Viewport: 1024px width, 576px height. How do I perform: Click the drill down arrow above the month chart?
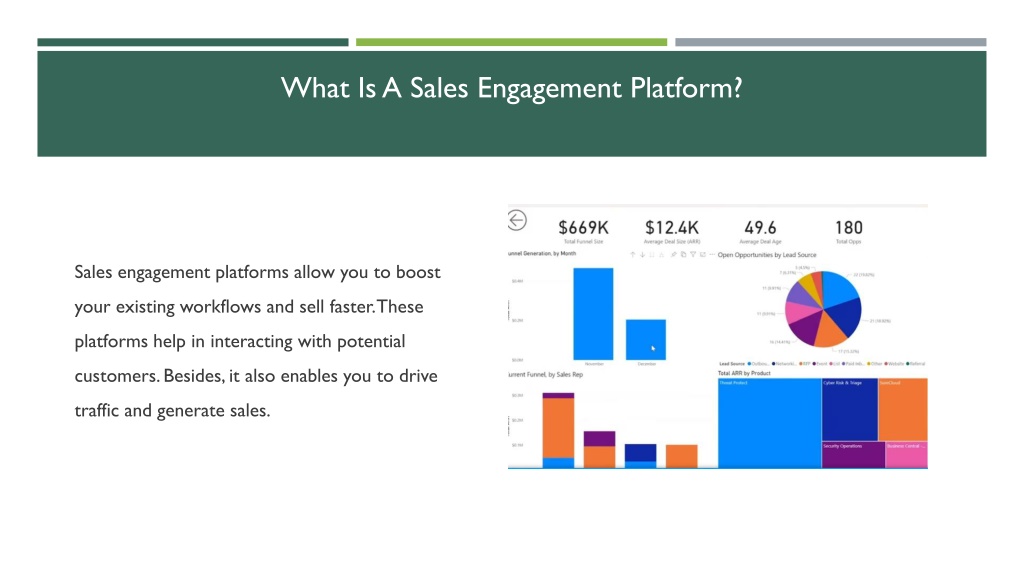(643, 255)
